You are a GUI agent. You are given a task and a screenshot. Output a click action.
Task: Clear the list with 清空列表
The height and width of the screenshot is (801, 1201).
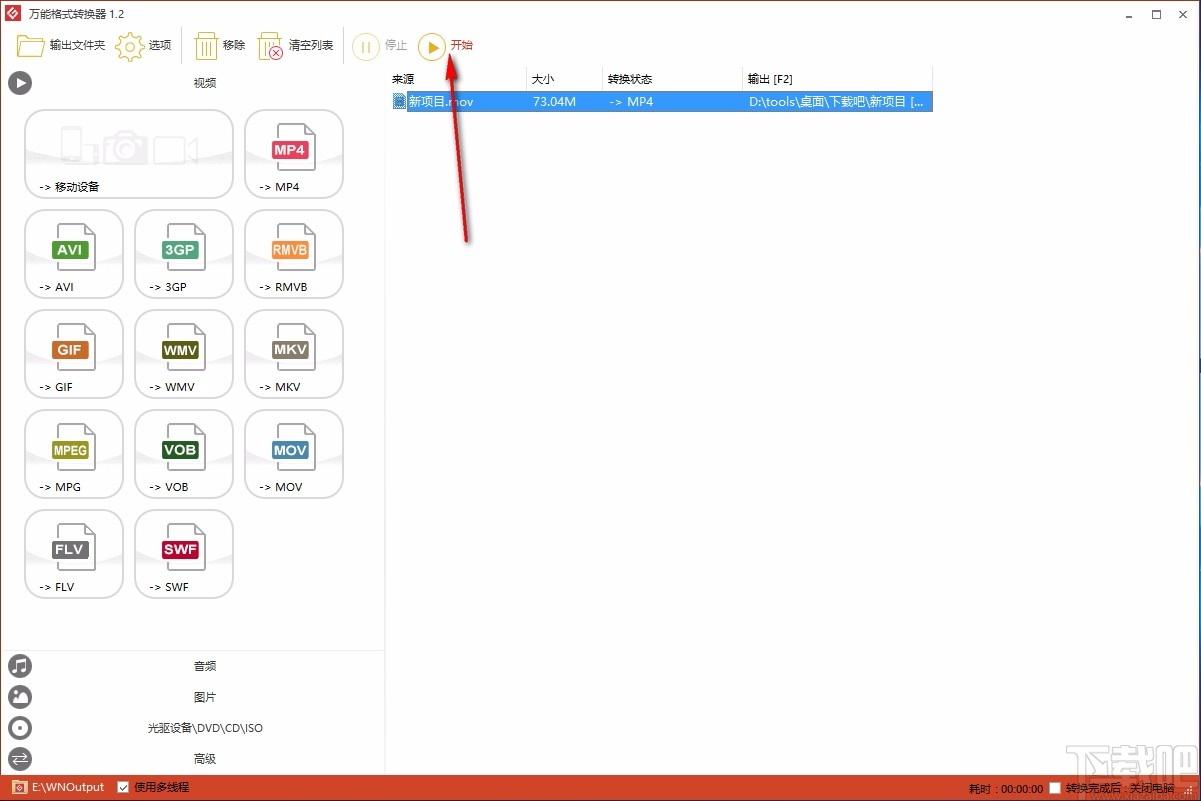[x=296, y=46]
